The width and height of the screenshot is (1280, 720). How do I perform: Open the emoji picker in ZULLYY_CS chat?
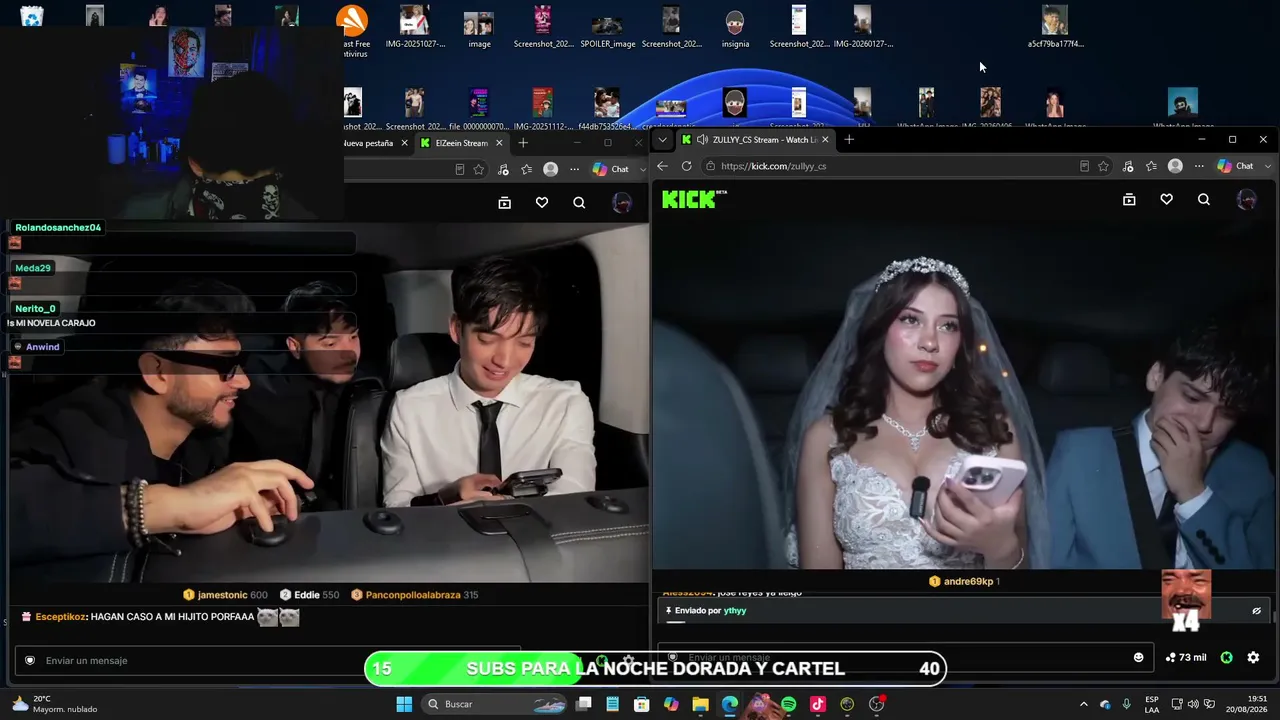coord(1138,657)
